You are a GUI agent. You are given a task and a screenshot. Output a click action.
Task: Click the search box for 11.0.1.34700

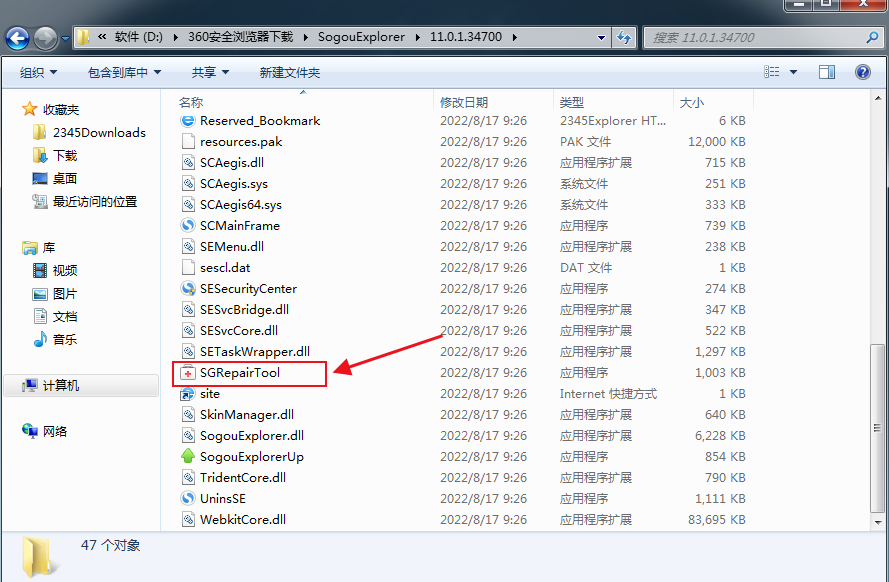(765, 37)
